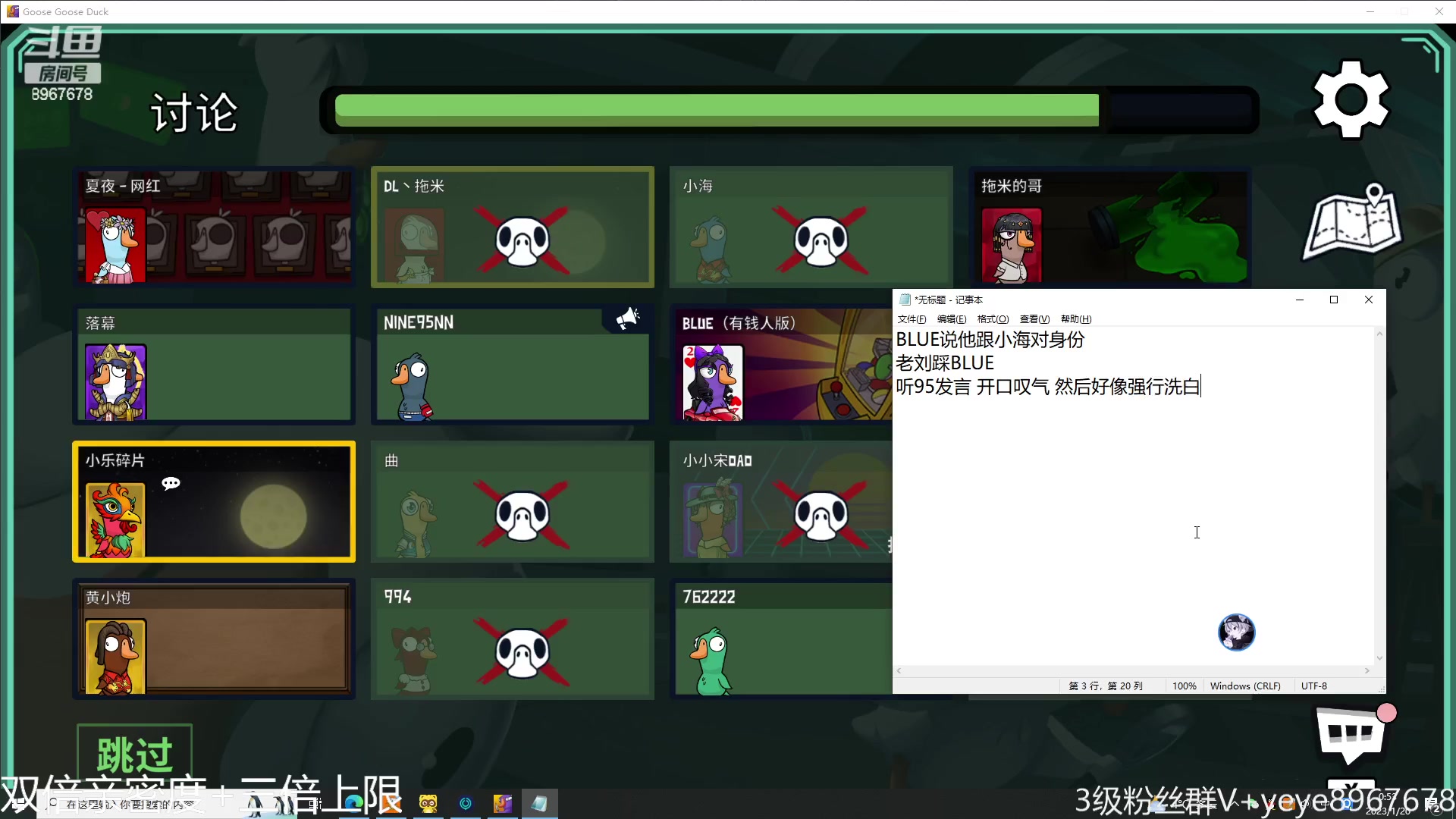Viewport: 1456px width, 819px height.
Task: Click the yellow raccoon taskbar icon
Action: click(x=428, y=803)
